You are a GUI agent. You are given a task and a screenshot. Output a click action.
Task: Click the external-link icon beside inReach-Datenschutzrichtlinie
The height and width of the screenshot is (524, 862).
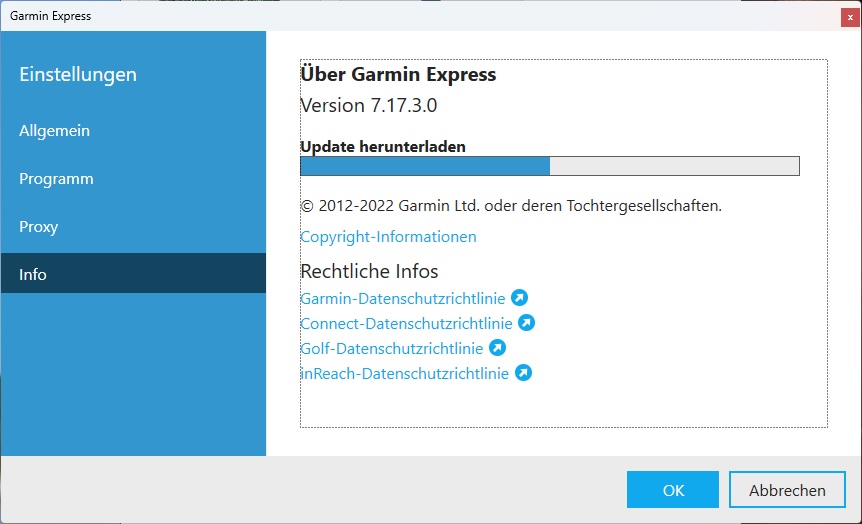[523, 373]
